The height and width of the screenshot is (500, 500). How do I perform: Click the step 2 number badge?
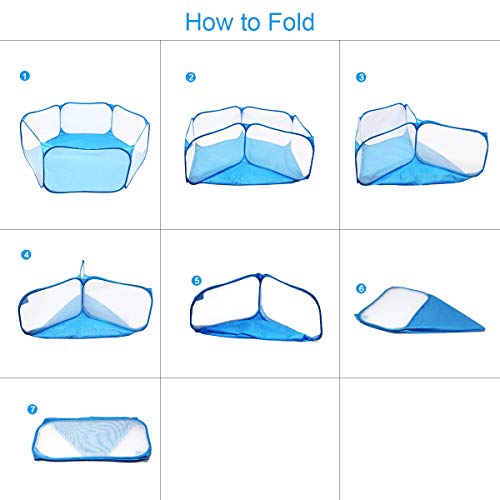tap(191, 77)
